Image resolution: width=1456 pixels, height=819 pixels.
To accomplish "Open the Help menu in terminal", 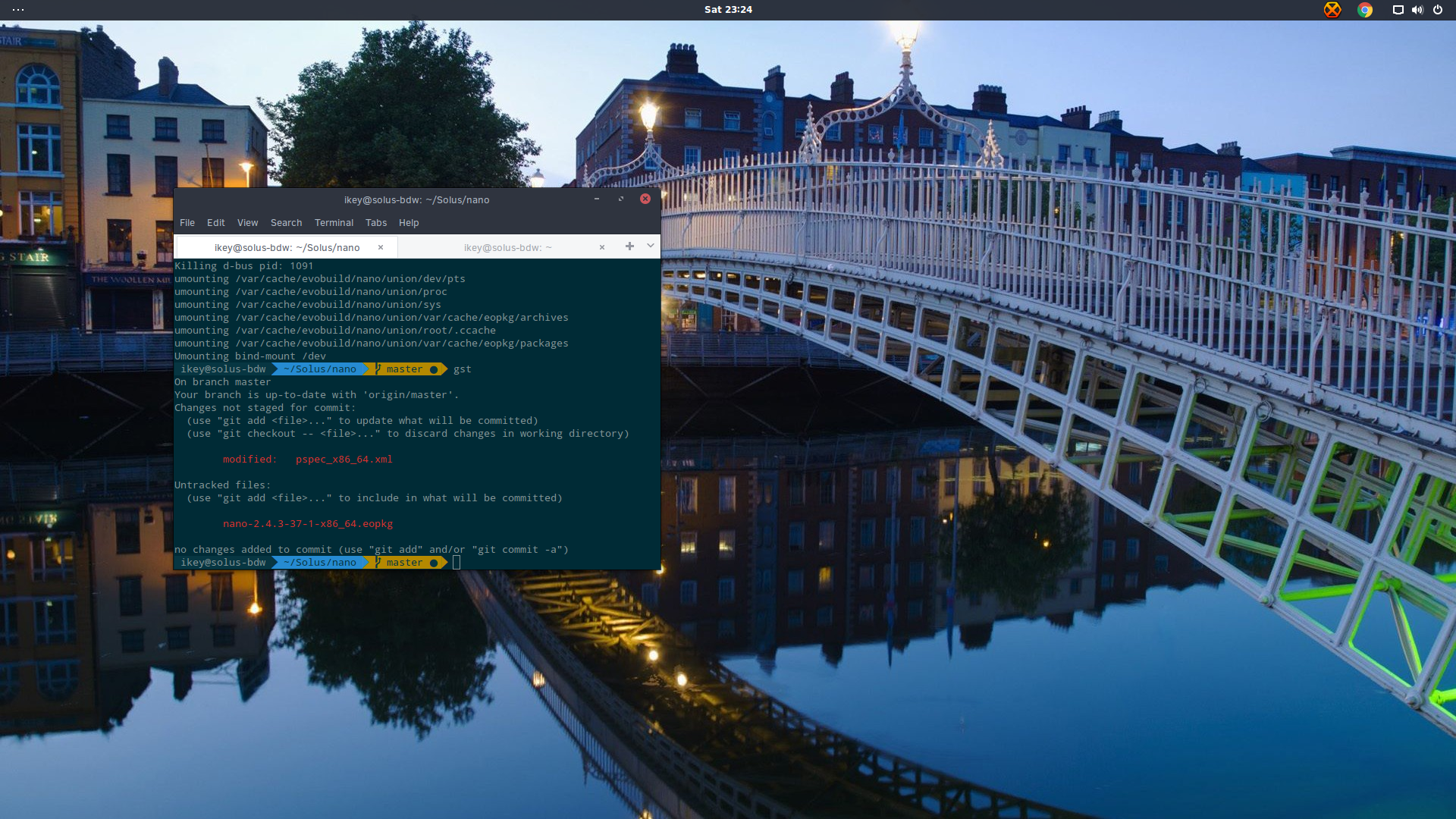I will click(409, 223).
